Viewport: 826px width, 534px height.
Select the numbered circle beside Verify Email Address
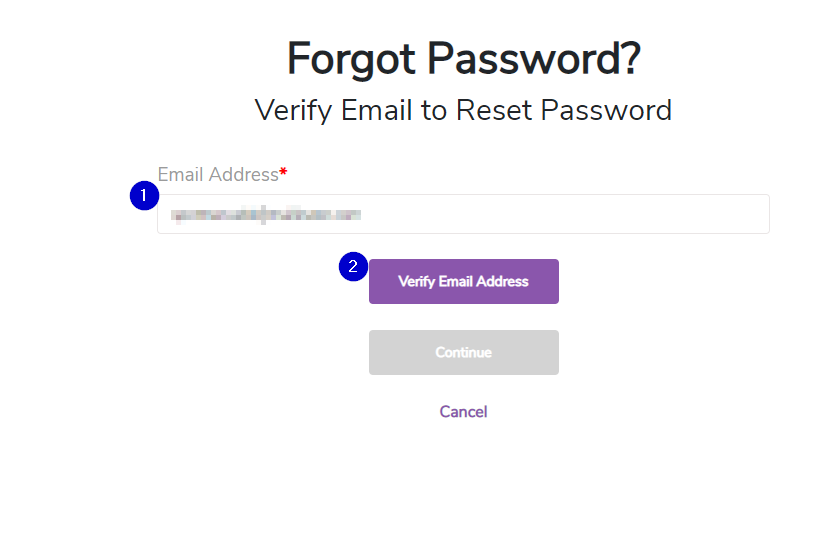pyautogui.click(x=352, y=267)
